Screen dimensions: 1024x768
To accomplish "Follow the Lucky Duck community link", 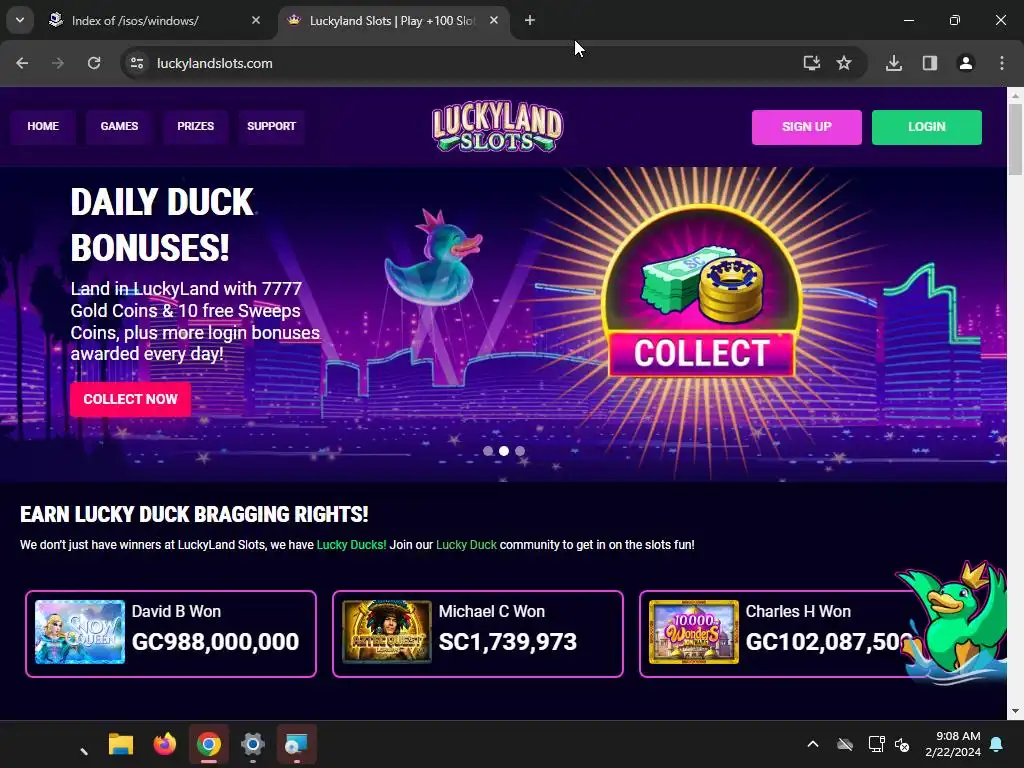I will tap(466, 545).
